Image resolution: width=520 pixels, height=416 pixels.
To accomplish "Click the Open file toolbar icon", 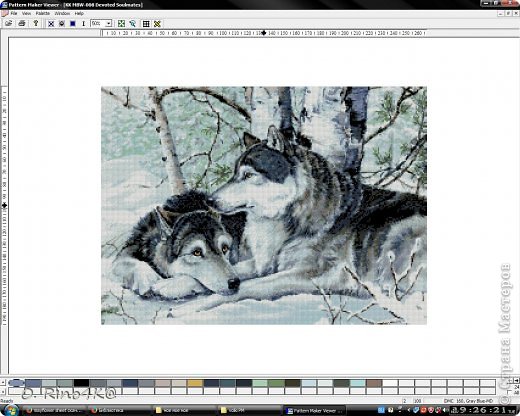I will [8, 23].
